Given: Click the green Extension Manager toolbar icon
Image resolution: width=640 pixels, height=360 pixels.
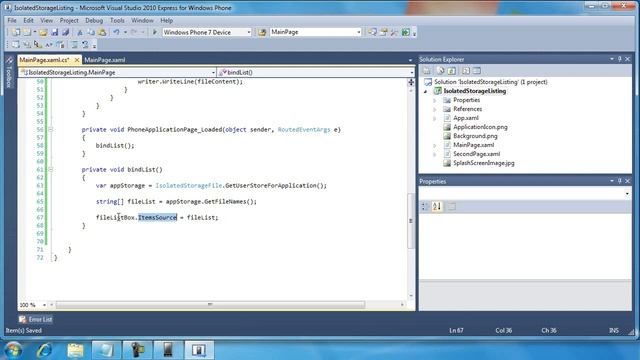Looking at the screenshot, I should [405, 32].
